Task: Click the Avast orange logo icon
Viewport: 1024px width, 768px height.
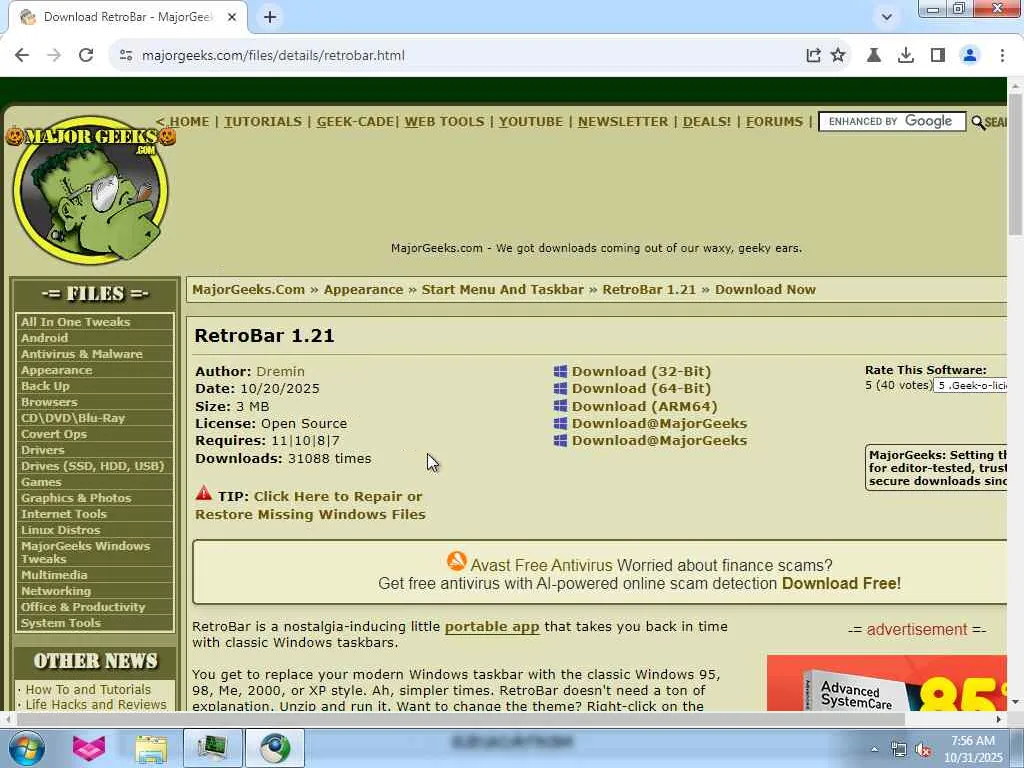Action: [456, 561]
